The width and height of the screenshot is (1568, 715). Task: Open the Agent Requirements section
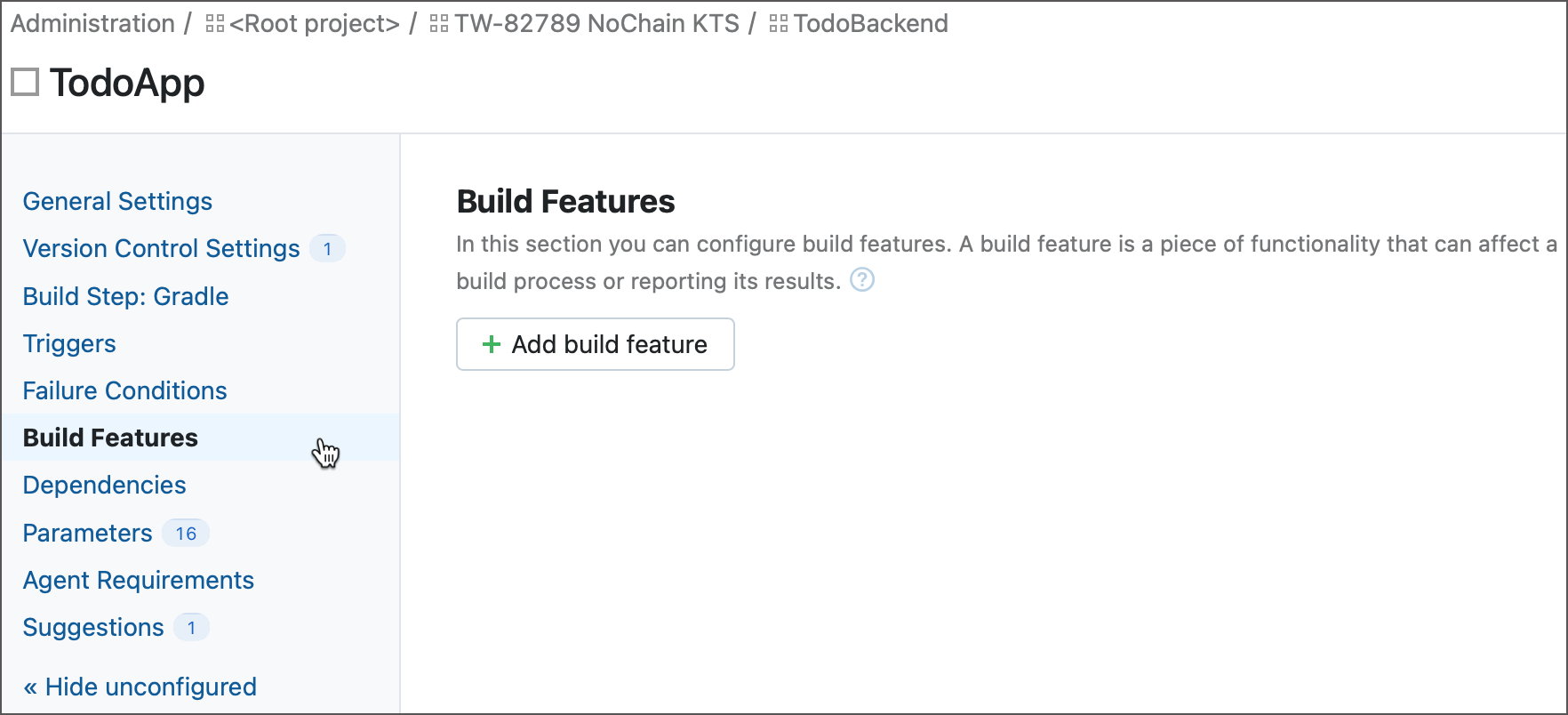[x=138, y=580]
